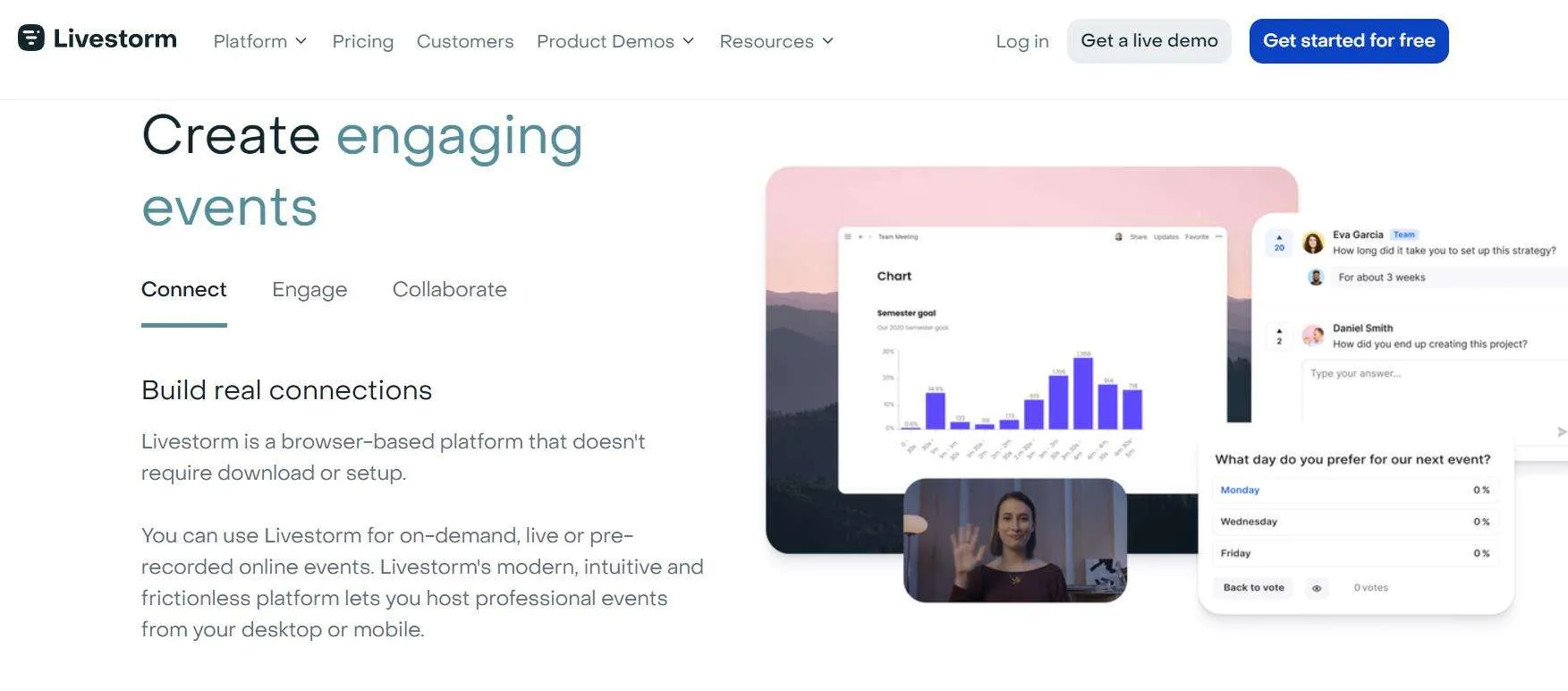Image resolution: width=1568 pixels, height=691 pixels.
Task: Select Wednesday poll option
Action: pos(1354,522)
